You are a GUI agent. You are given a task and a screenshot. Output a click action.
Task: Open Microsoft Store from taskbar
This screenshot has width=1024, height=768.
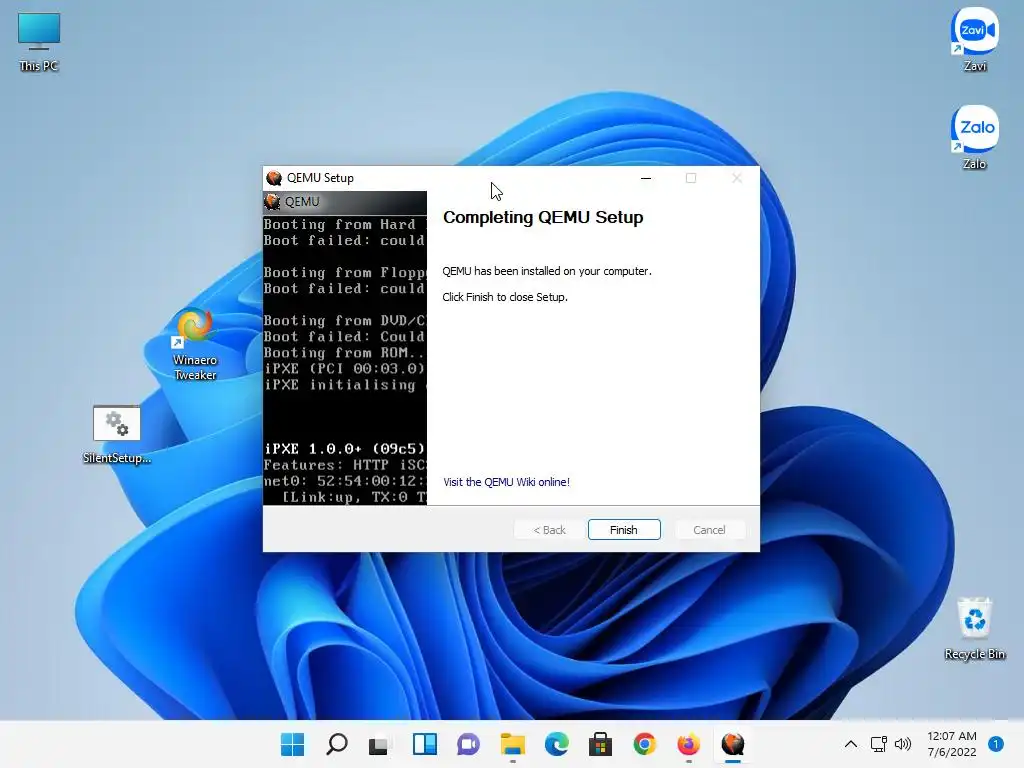point(600,744)
